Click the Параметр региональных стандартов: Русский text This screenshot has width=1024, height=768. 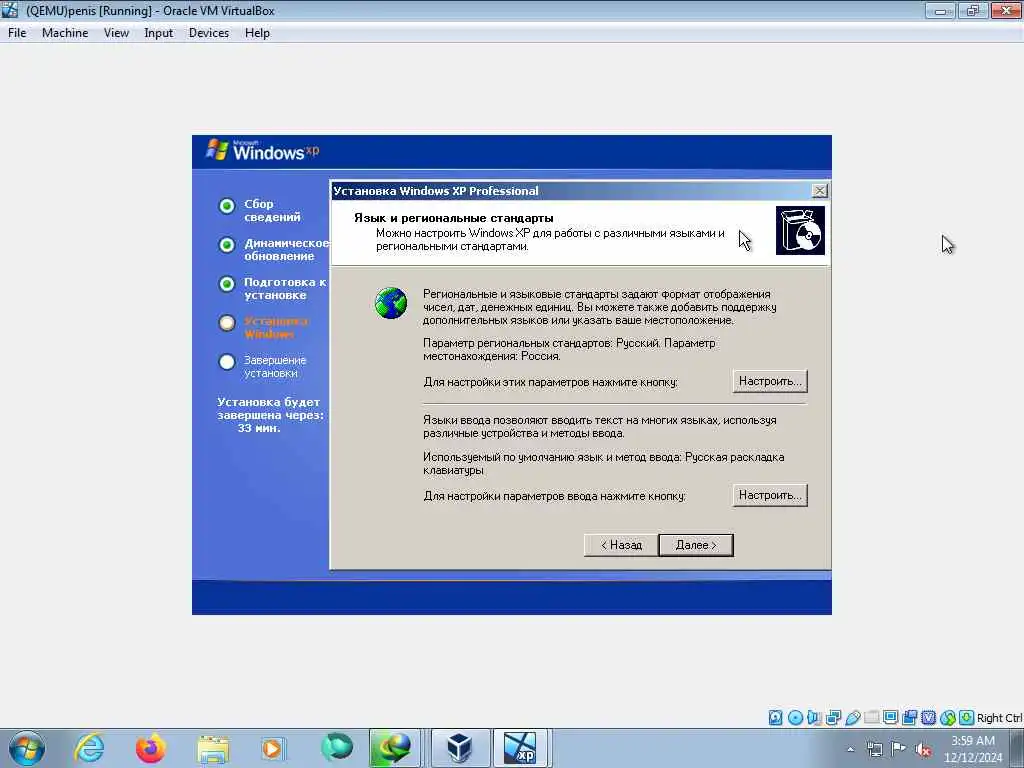[x=541, y=343]
